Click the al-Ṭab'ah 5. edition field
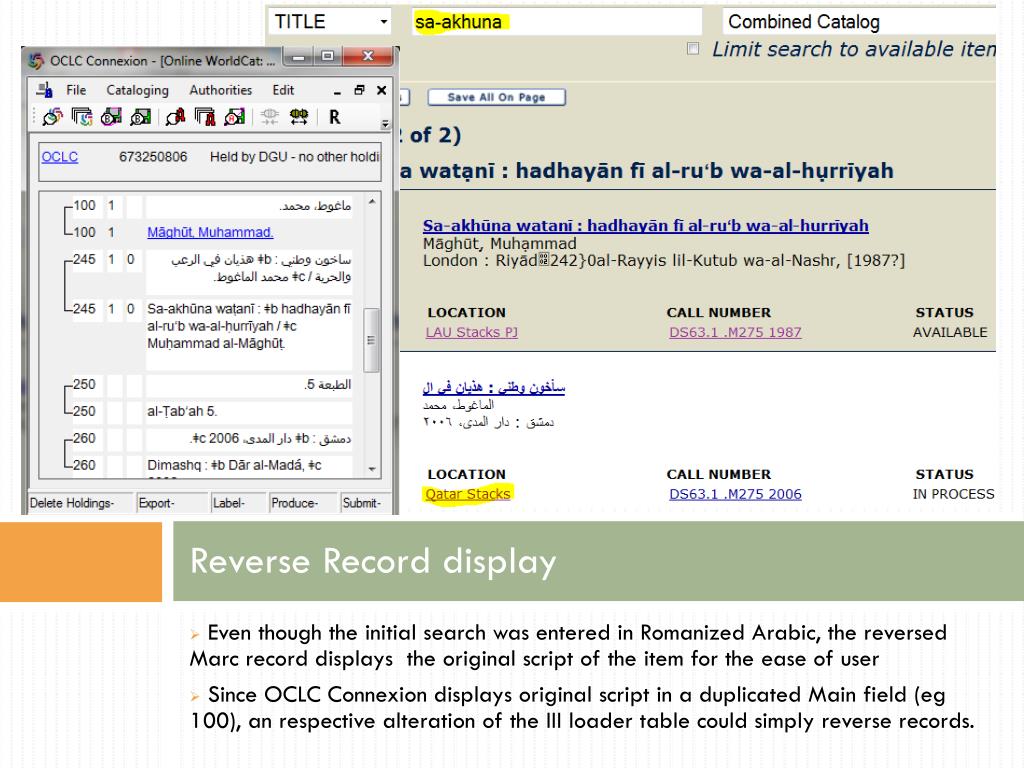The image size is (1024, 768). 249,411
